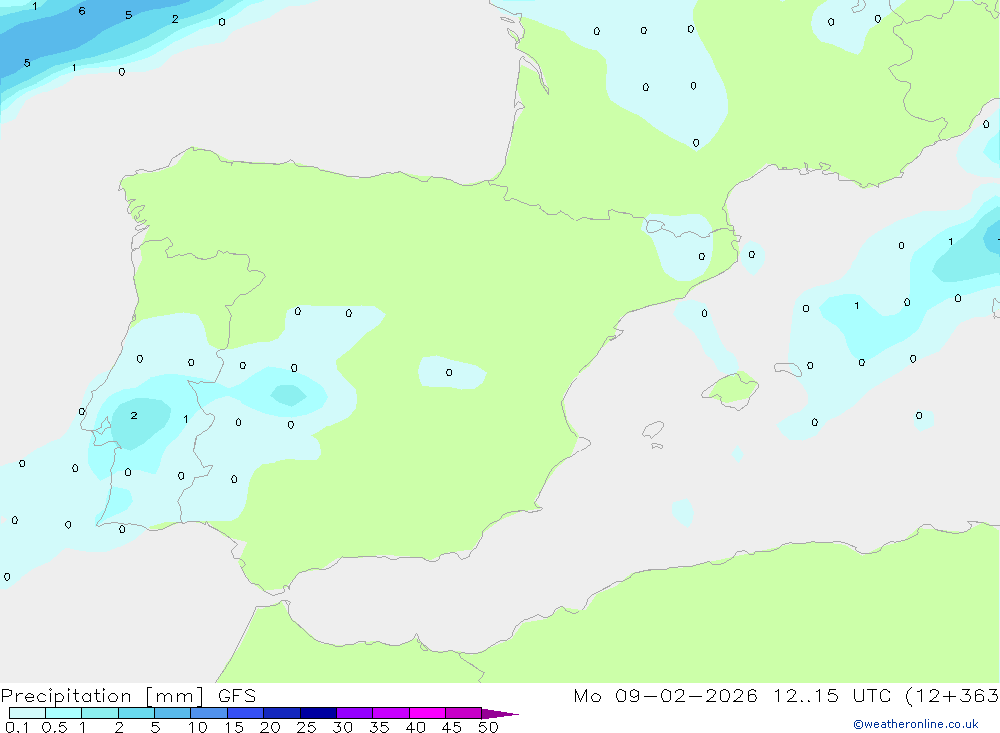The image size is (1000, 733).
Task: Click the '2' value over western Portugal
Action: [x=134, y=415]
